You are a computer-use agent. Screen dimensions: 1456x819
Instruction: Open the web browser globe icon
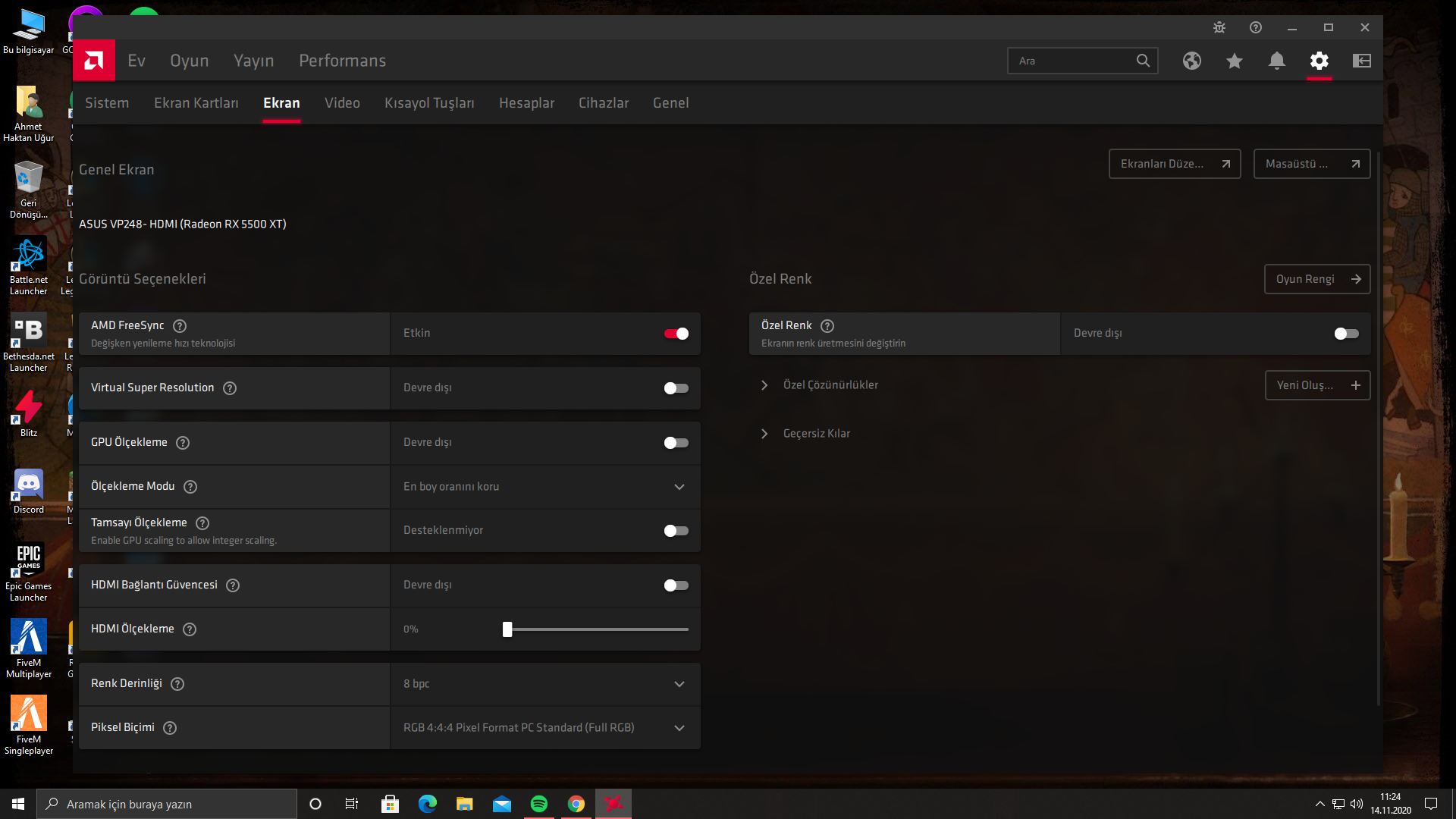[1191, 61]
